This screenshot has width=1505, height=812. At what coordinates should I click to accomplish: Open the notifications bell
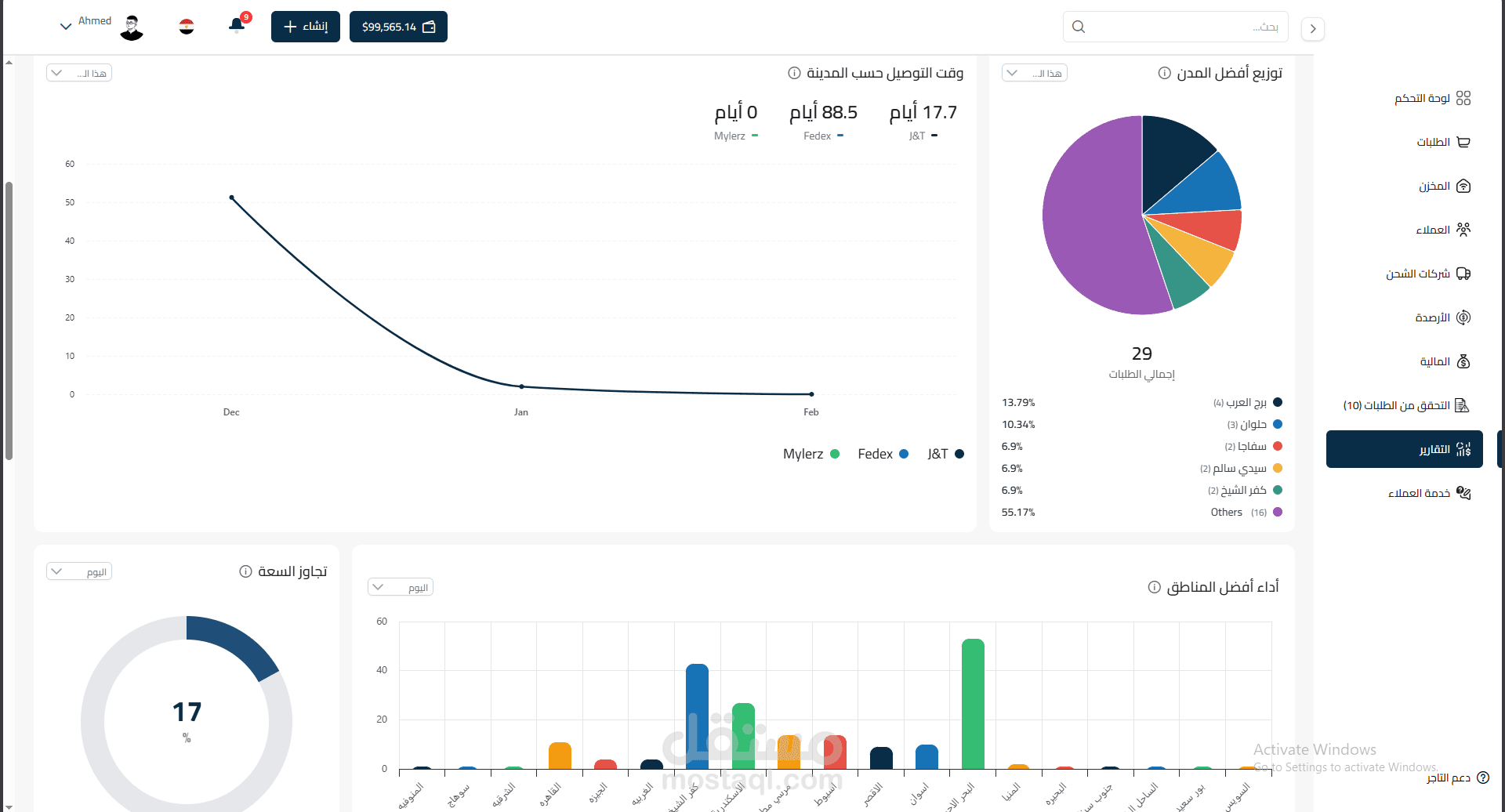tap(237, 26)
